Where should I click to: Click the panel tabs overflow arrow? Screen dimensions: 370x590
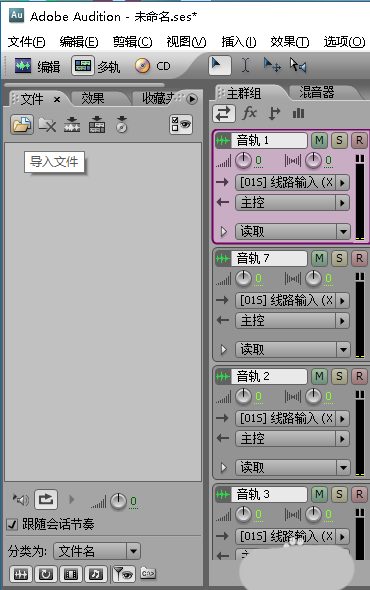(x=192, y=99)
